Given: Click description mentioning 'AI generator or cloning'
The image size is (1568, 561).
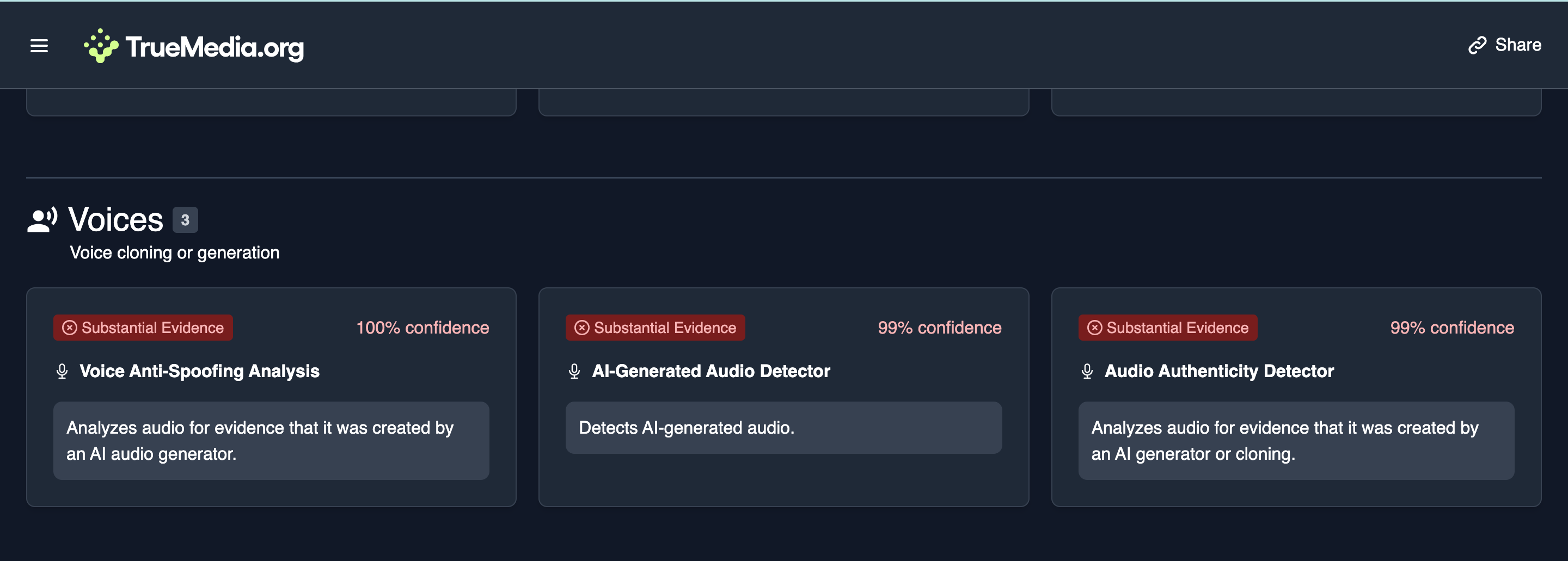Looking at the screenshot, I should tap(1296, 441).
